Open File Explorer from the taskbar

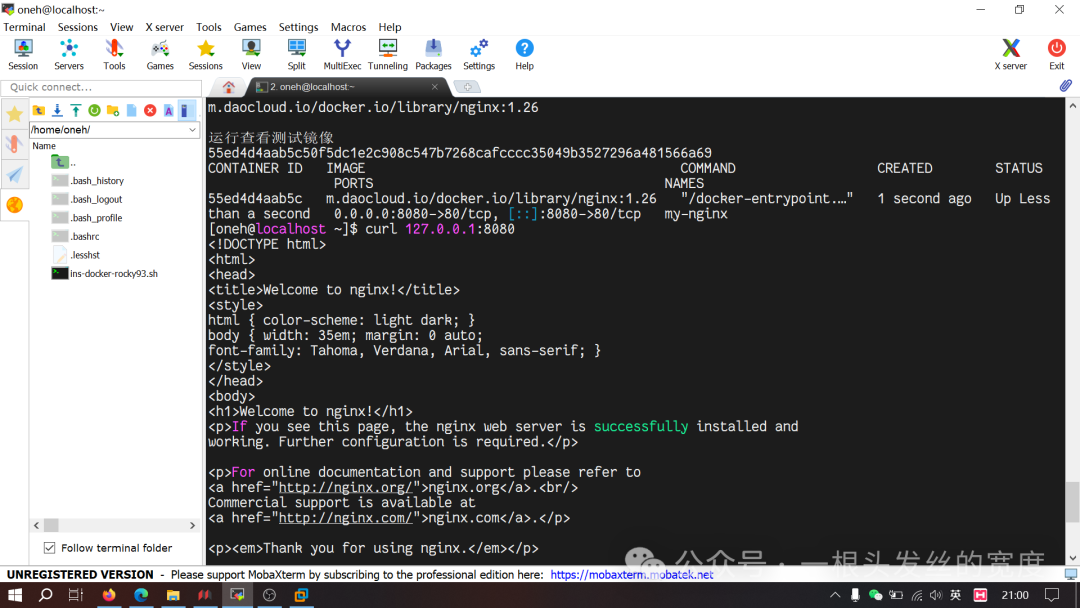tap(173, 595)
